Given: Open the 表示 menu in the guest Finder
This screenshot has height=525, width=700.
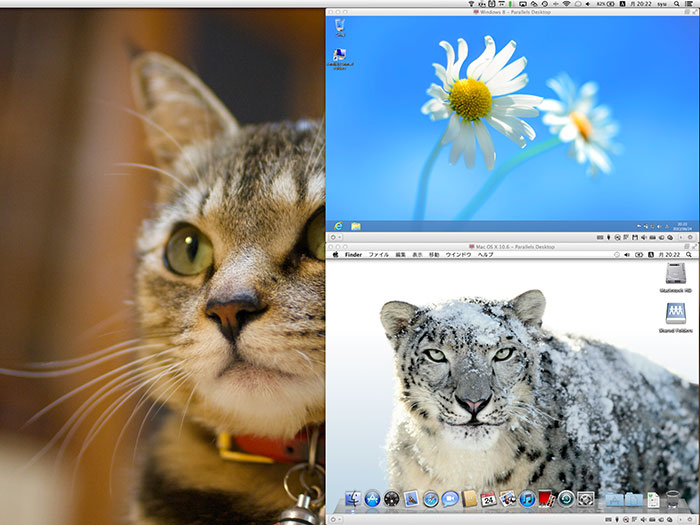Looking at the screenshot, I should pyautogui.click(x=417, y=254).
